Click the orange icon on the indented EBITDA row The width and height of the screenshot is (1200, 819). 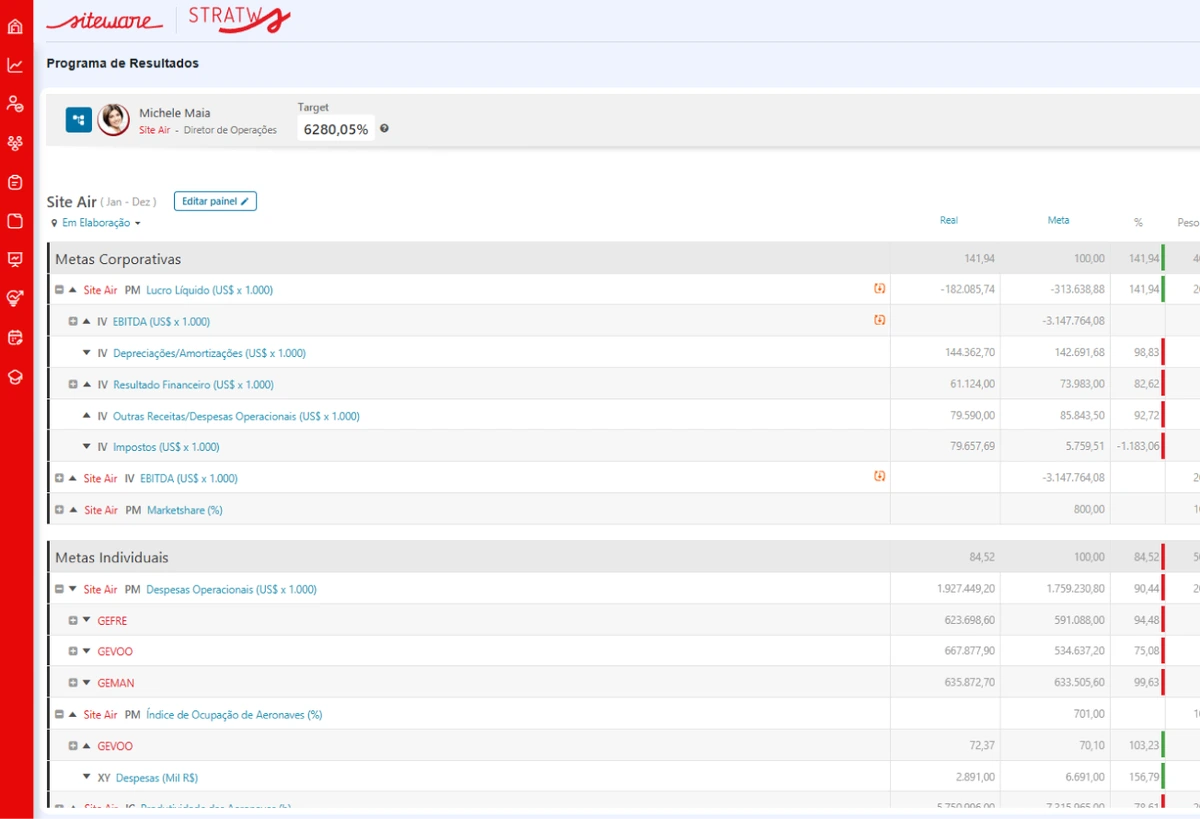coord(879,321)
